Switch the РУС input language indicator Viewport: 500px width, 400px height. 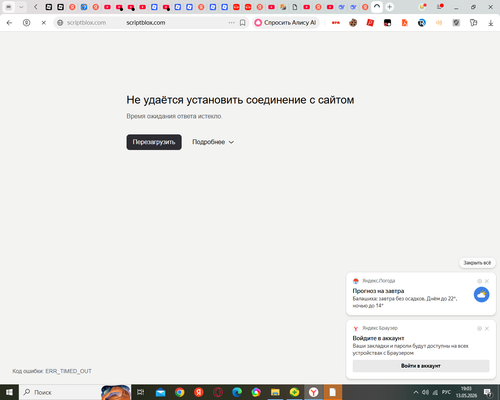coord(446,392)
